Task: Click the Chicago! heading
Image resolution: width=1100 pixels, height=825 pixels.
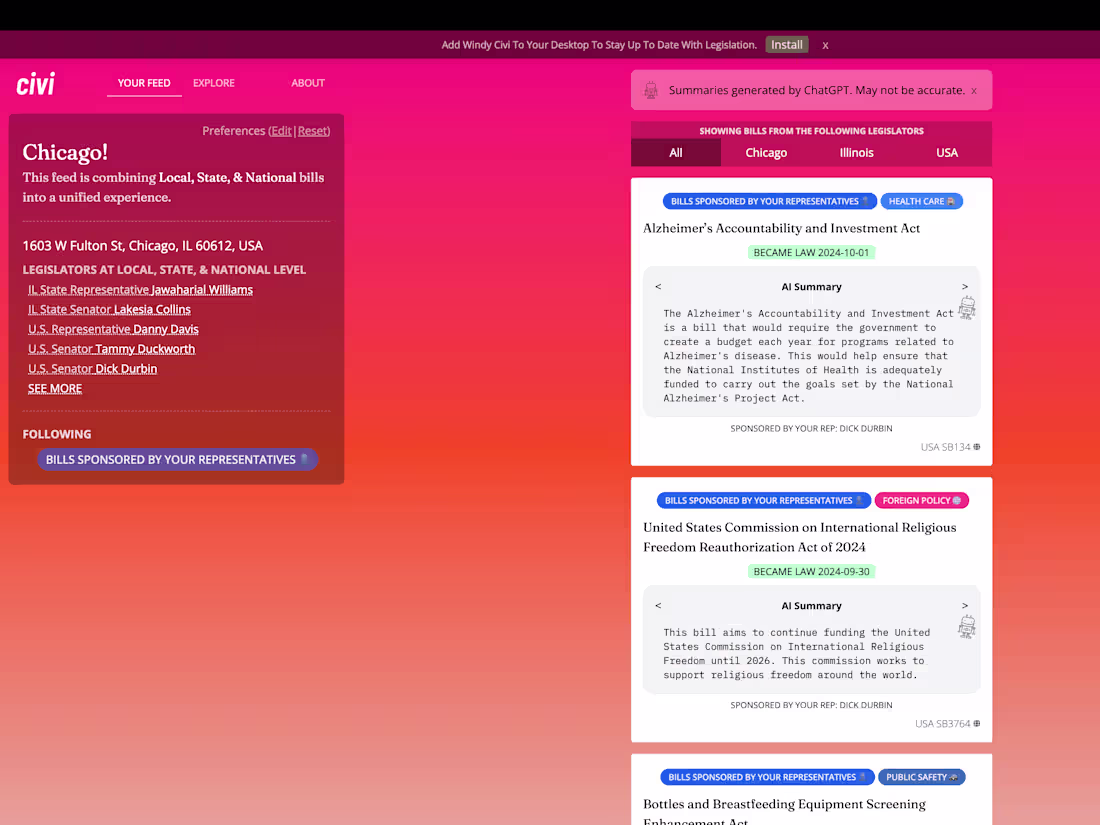Action: (65, 152)
